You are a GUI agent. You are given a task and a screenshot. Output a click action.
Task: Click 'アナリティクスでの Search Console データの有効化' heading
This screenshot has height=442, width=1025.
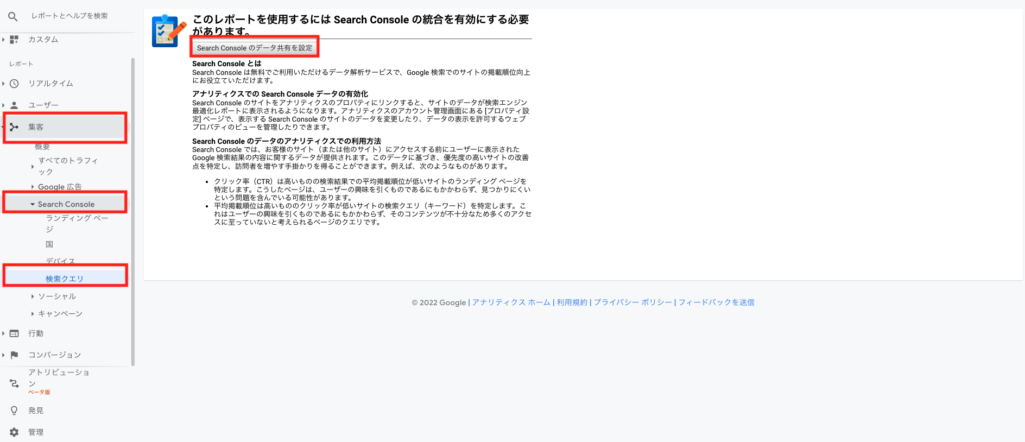coord(280,94)
